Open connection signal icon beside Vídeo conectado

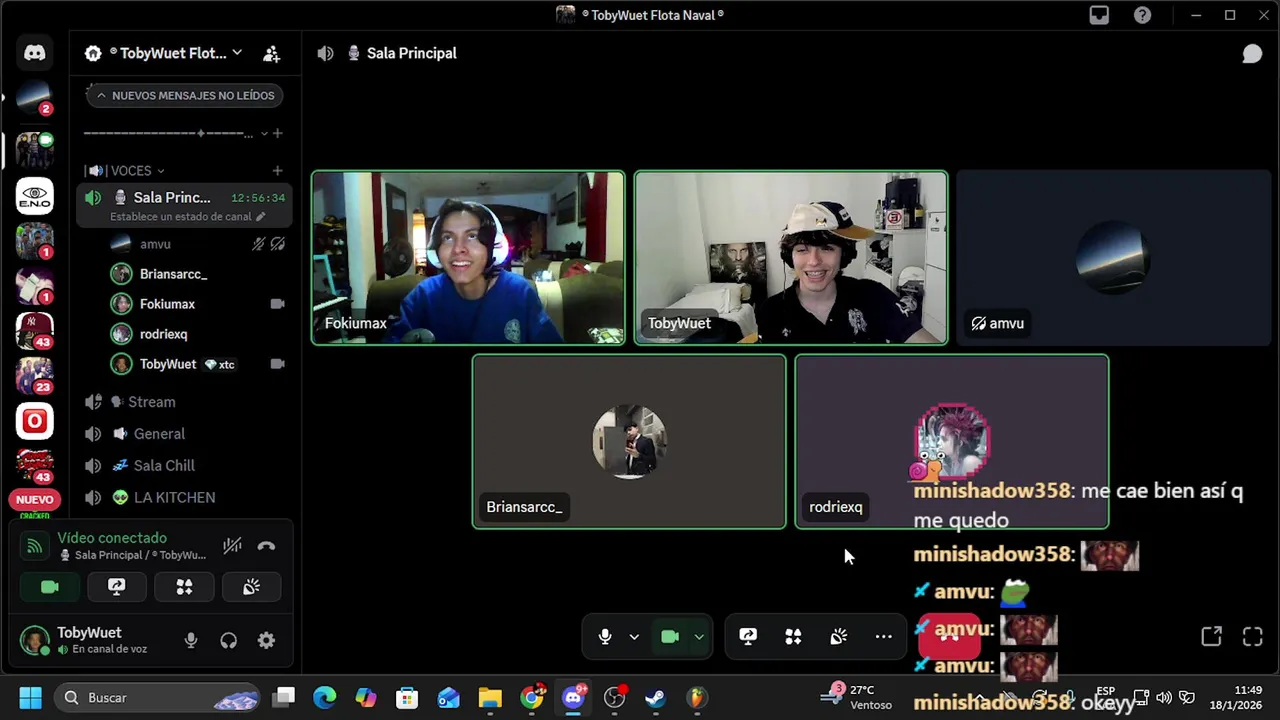tap(34, 546)
